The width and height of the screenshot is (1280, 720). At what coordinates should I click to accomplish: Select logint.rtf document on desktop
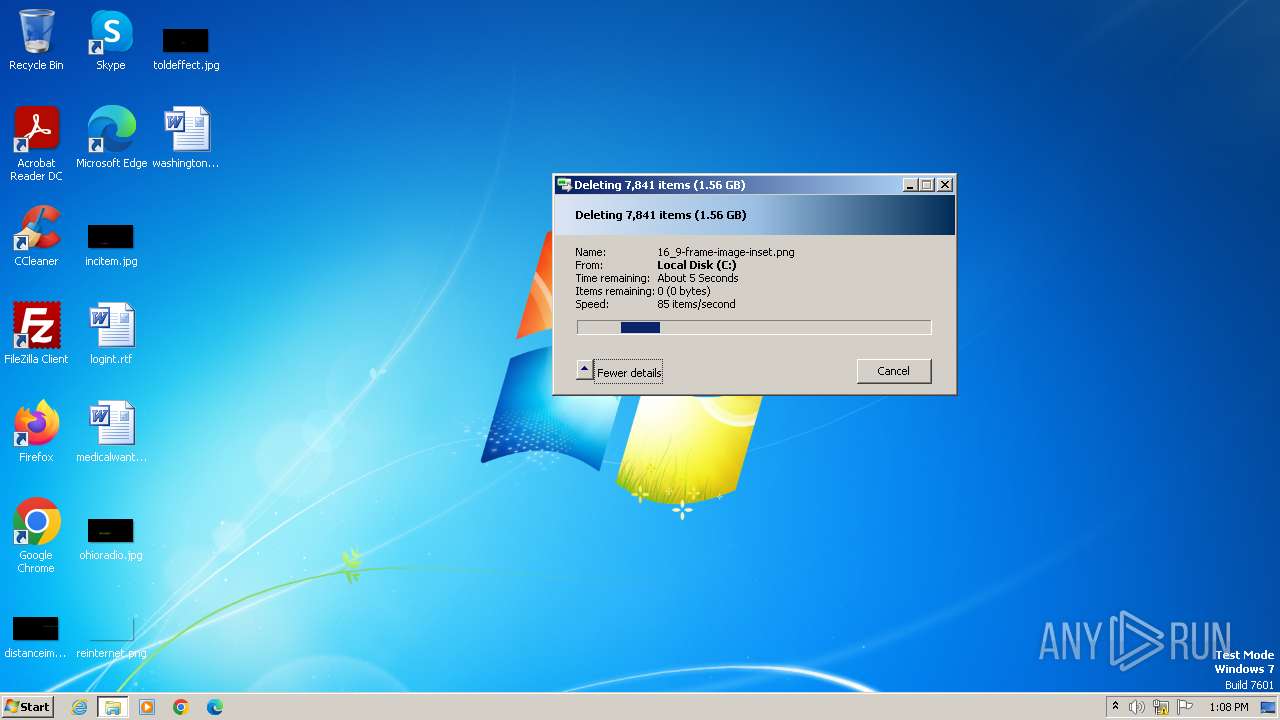(x=111, y=333)
